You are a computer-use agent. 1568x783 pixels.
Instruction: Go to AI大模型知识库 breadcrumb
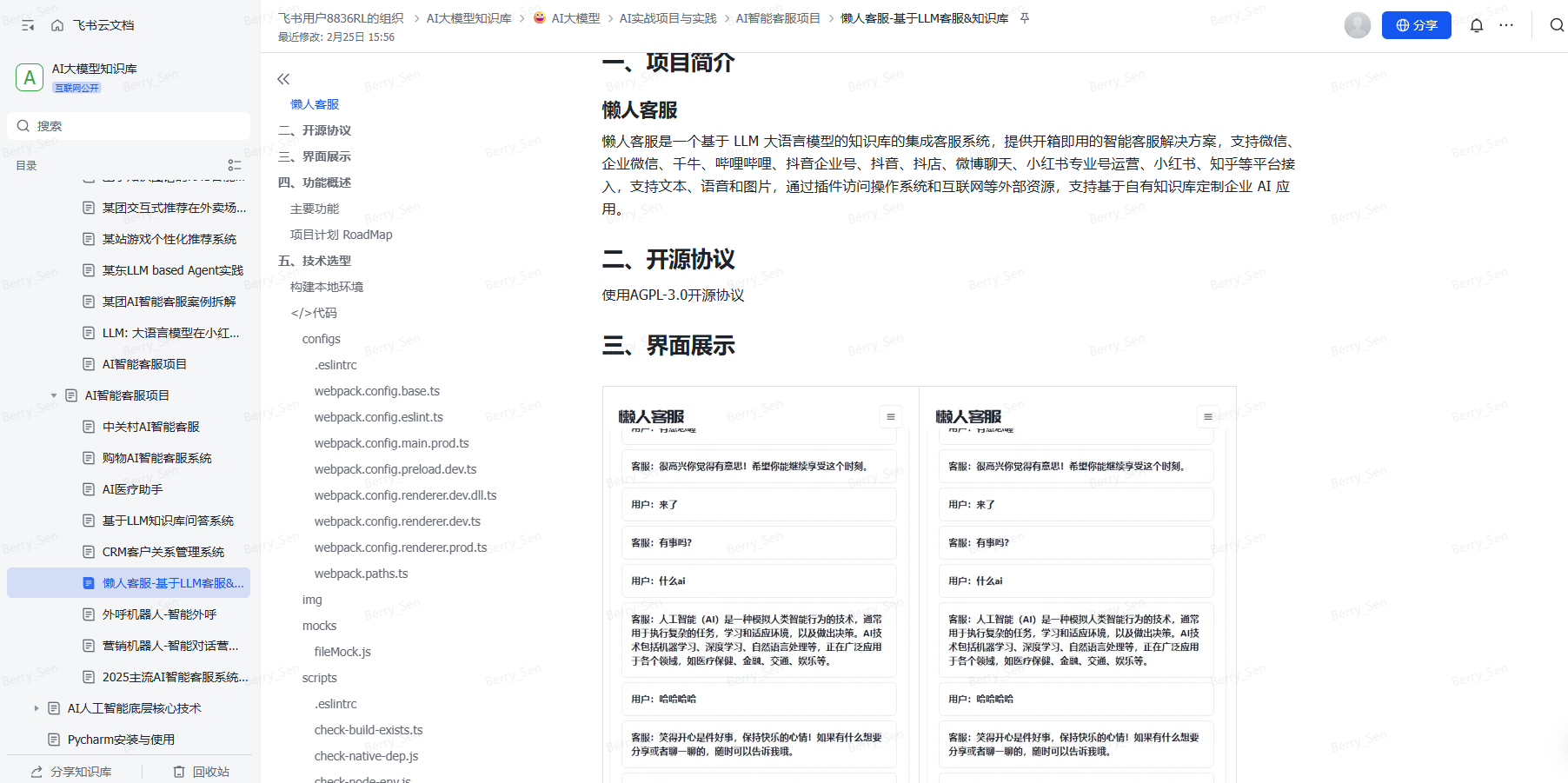pyautogui.click(x=469, y=18)
